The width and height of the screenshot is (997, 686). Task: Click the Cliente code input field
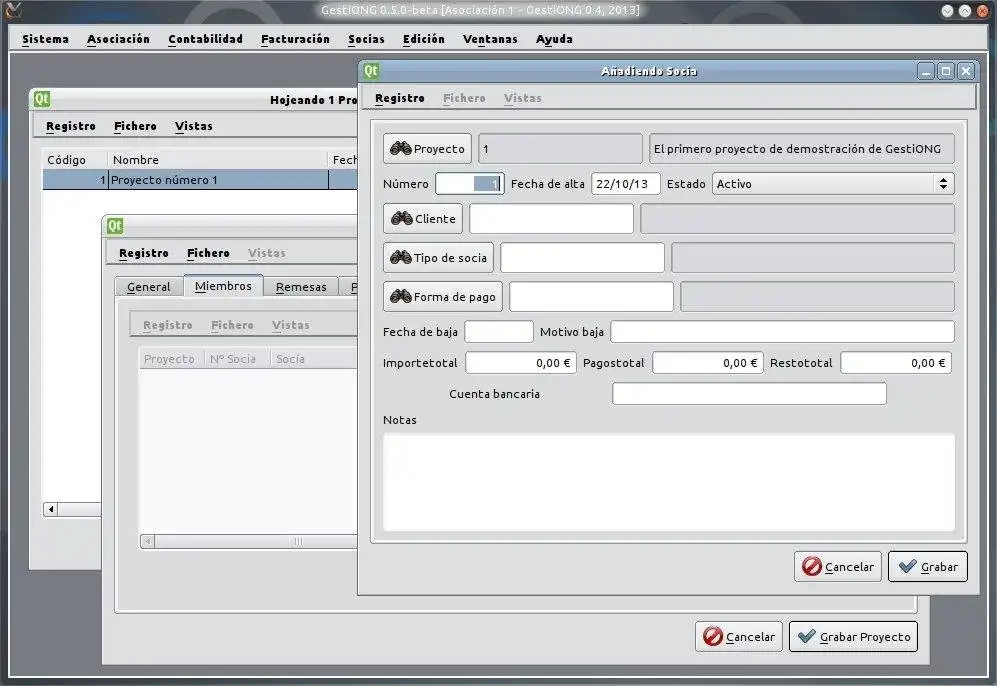click(x=551, y=219)
